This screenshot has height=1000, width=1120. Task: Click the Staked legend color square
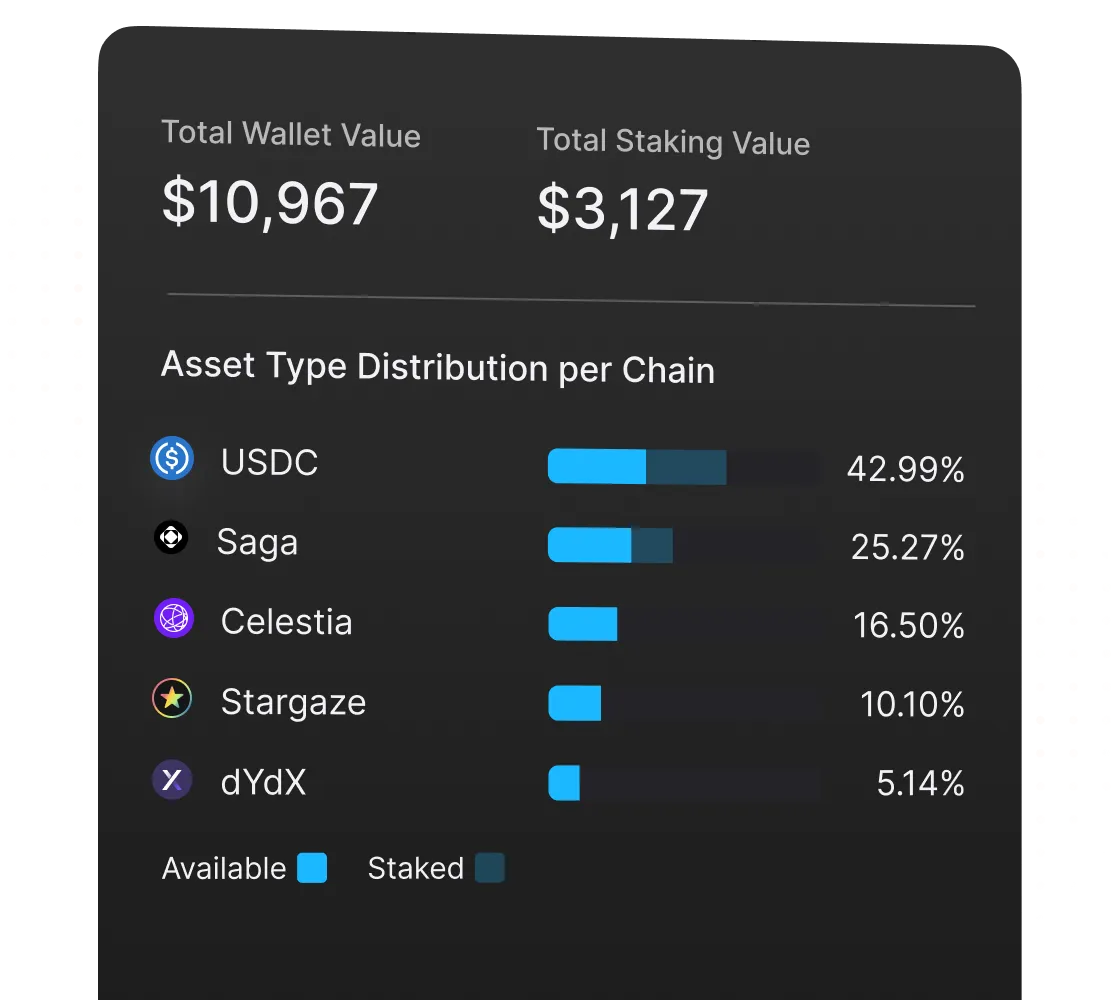(x=489, y=868)
